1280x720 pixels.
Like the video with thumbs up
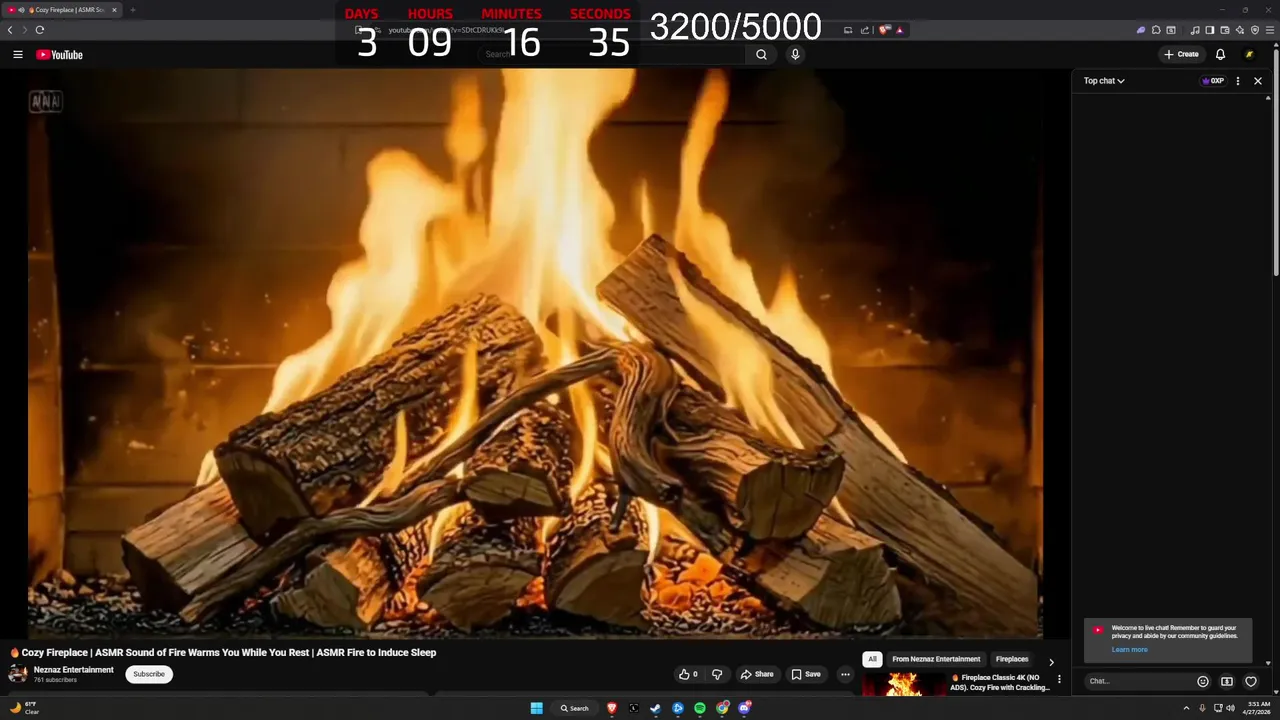coord(688,674)
